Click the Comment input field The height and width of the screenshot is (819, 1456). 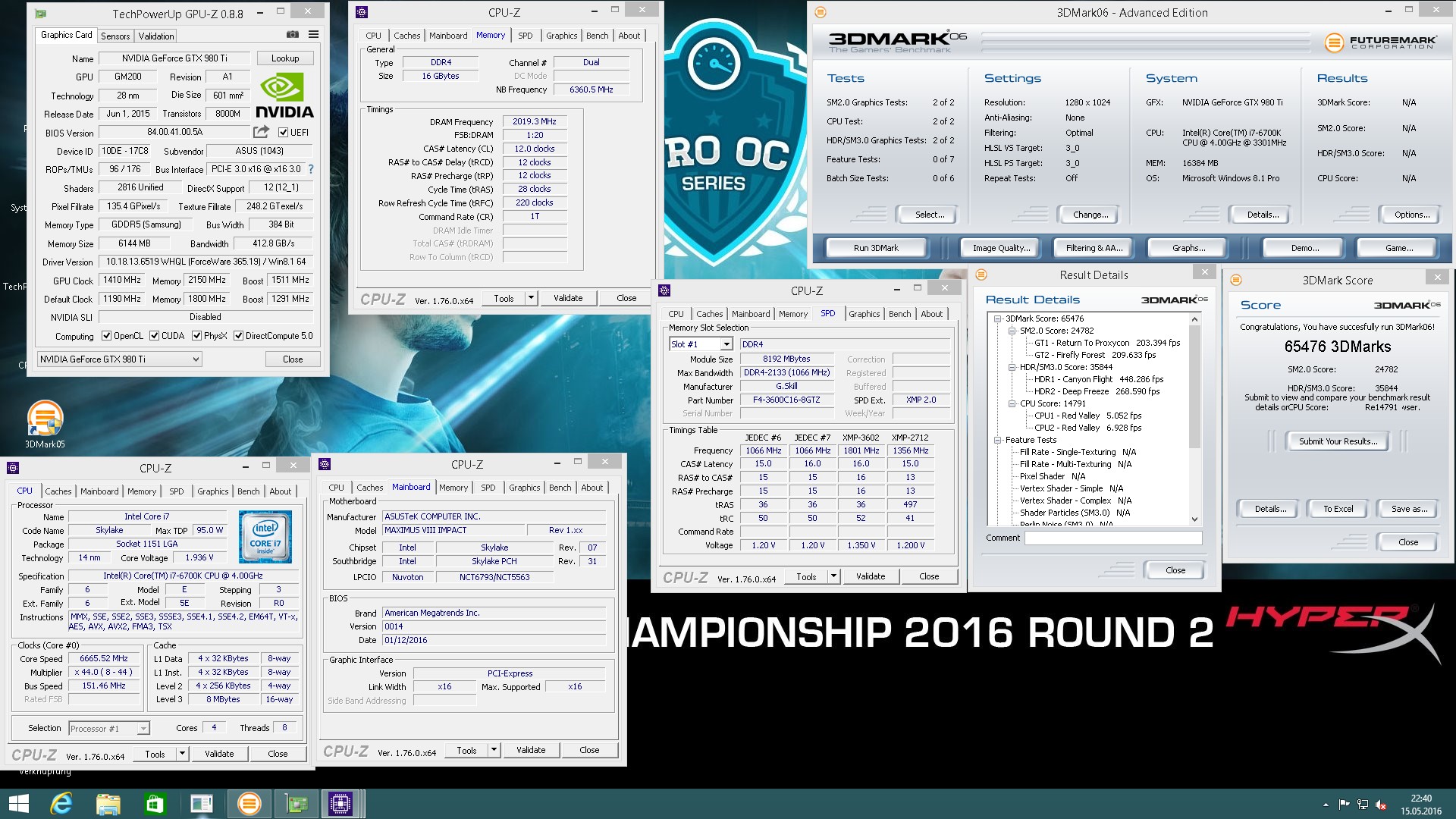(1113, 538)
